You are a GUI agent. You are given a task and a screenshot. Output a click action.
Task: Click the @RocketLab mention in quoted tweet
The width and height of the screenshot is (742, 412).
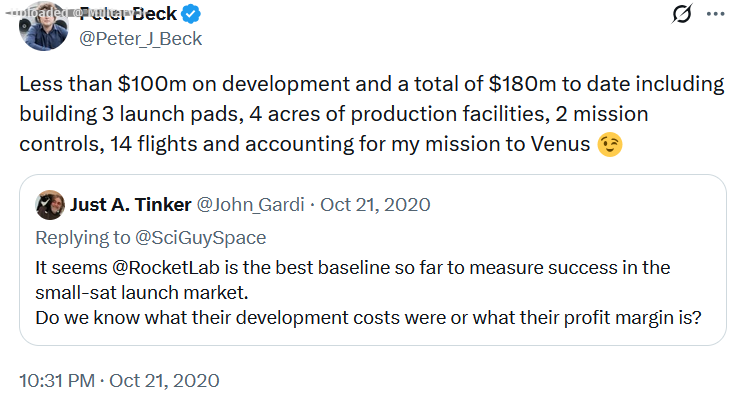166,268
